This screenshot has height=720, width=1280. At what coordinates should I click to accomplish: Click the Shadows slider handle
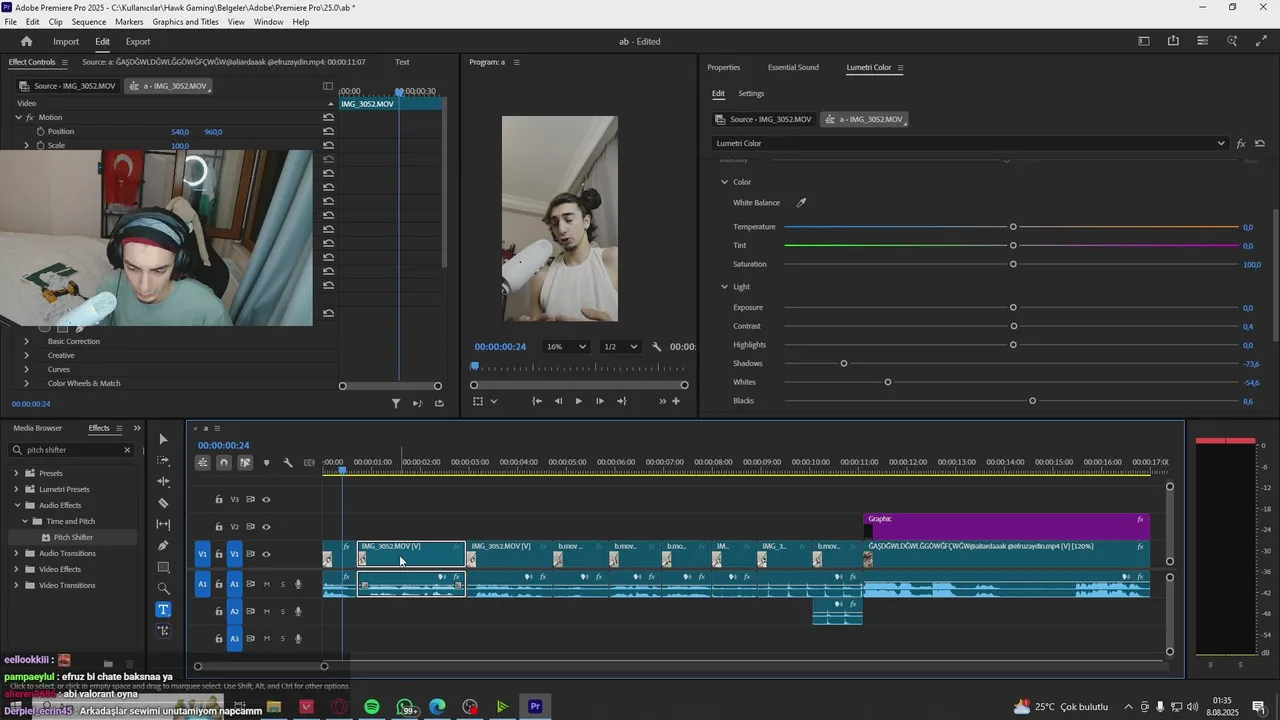(844, 364)
